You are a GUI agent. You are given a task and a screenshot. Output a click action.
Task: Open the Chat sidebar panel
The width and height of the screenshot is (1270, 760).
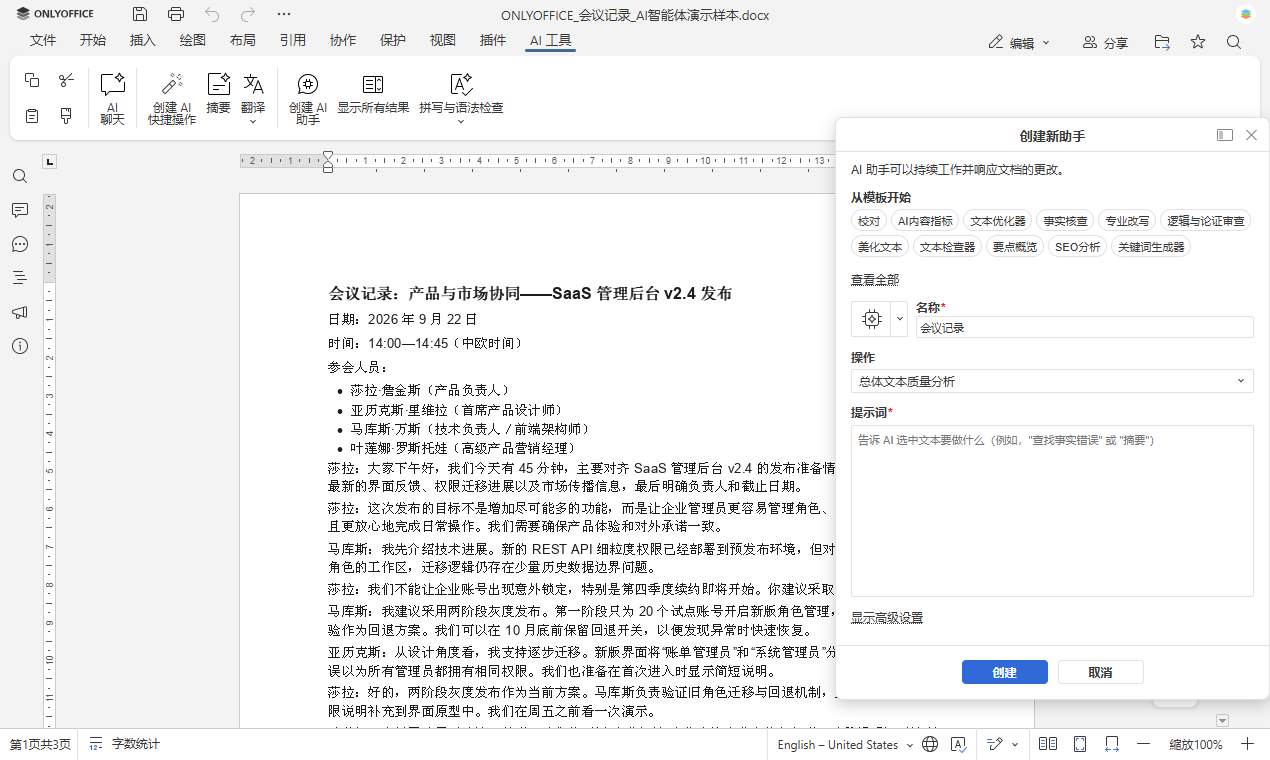(20, 244)
